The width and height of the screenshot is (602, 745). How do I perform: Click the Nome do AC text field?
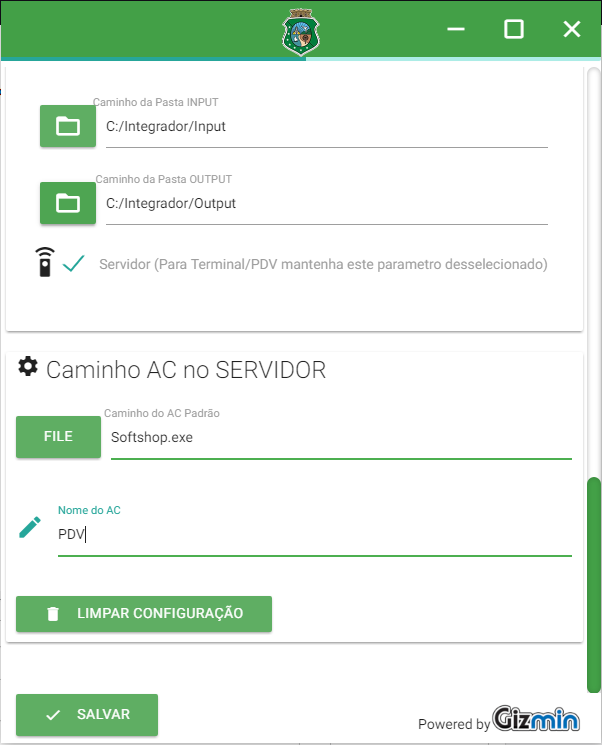[314, 535]
